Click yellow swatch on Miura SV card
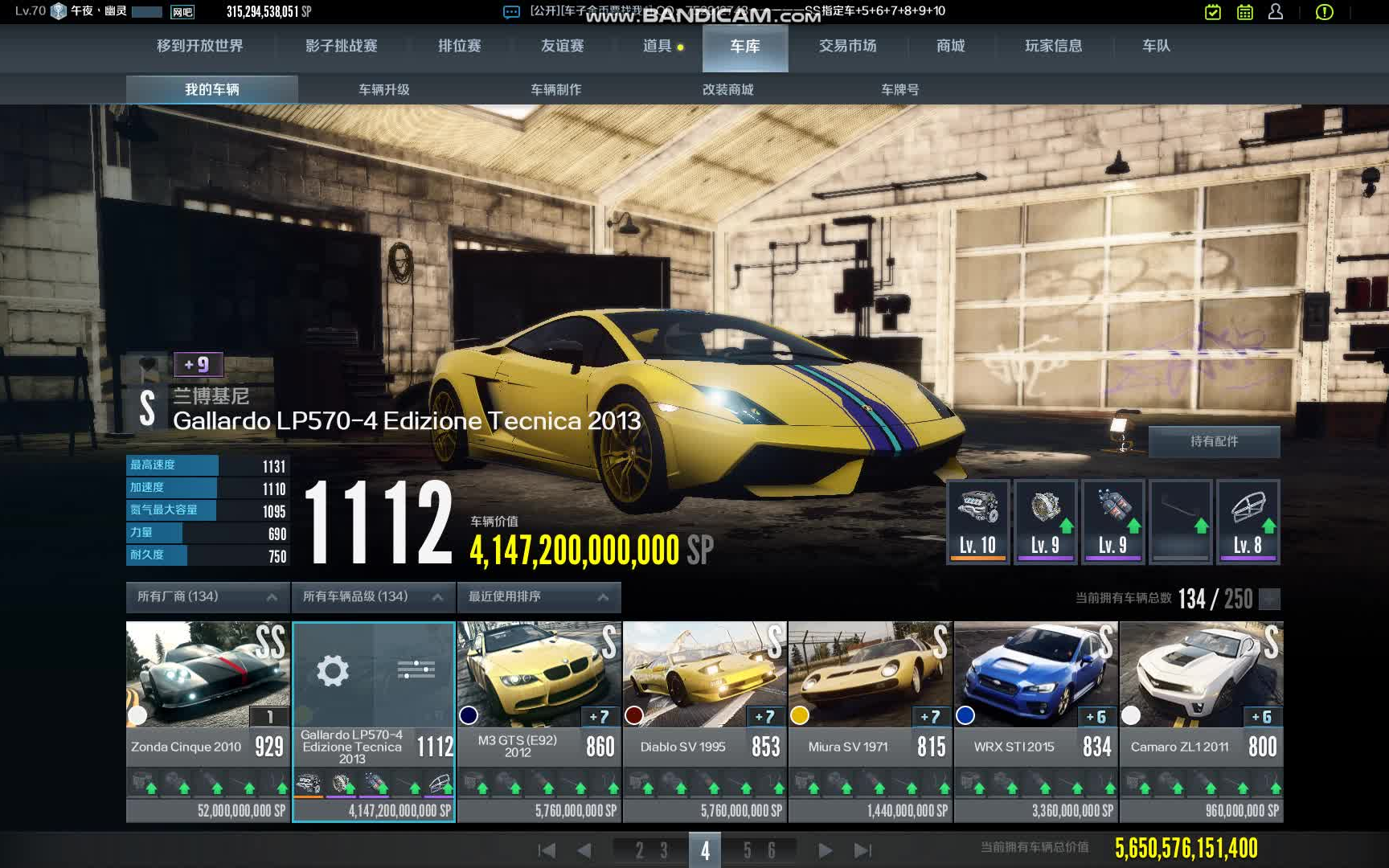The image size is (1389, 868). tap(800, 714)
